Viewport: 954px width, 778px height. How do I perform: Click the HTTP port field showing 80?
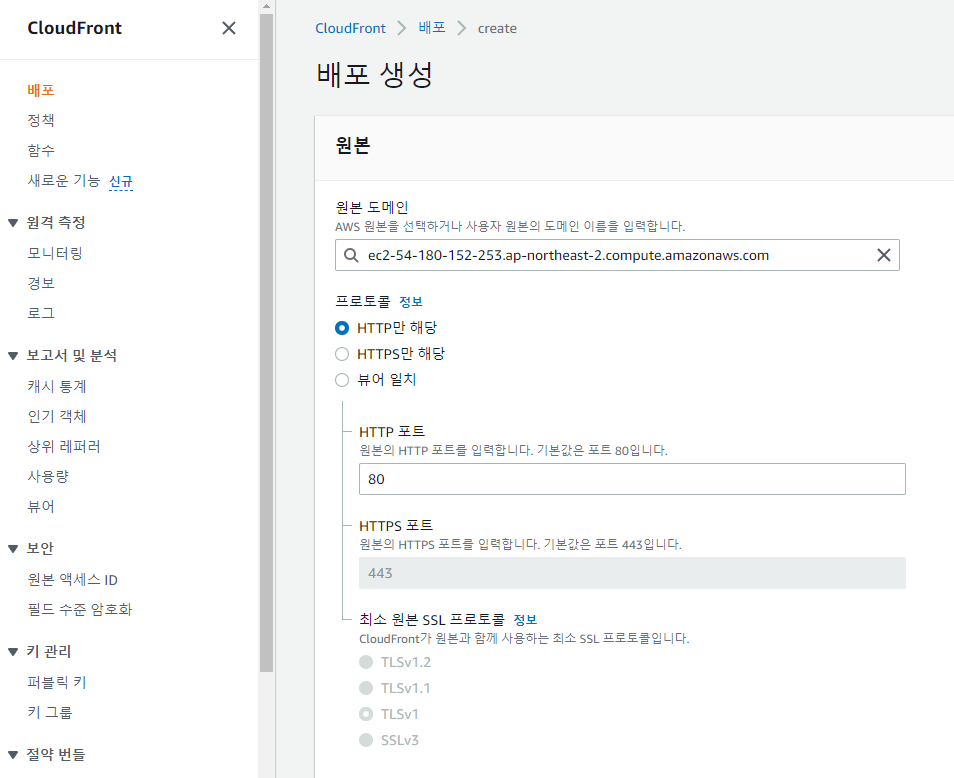pyautogui.click(x=632, y=479)
